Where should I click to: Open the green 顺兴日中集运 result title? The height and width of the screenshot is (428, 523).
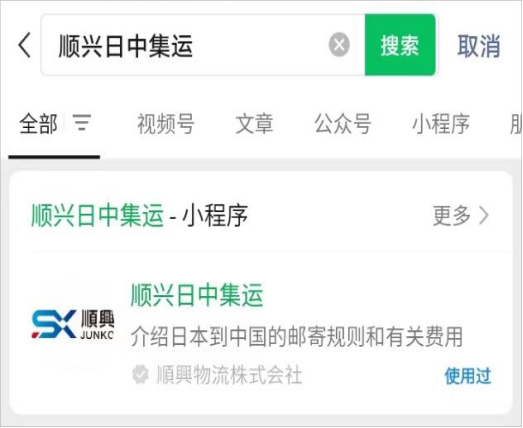coord(197,295)
